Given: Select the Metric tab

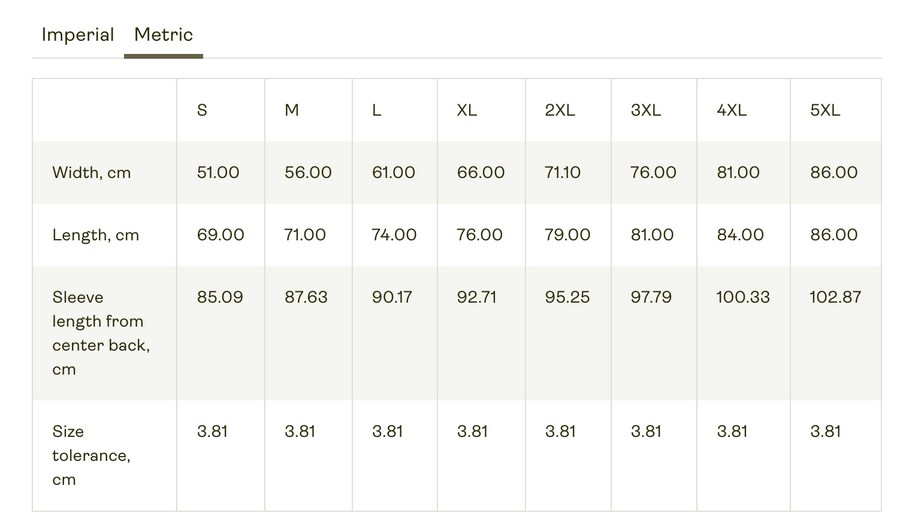Looking at the screenshot, I should click(x=163, y=35).
